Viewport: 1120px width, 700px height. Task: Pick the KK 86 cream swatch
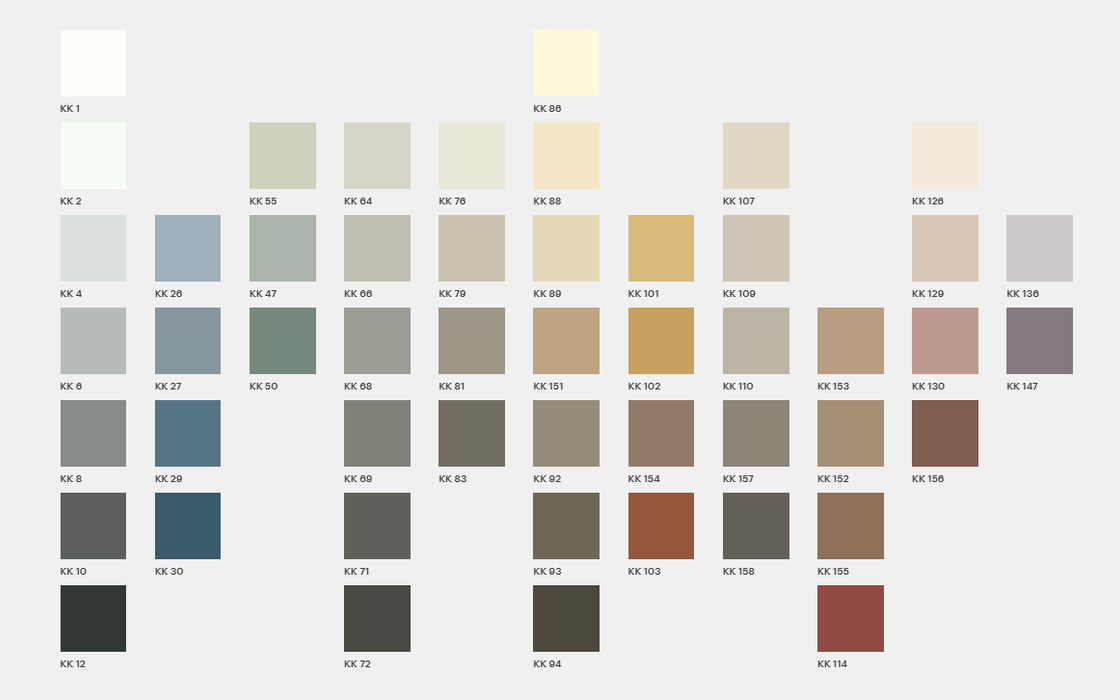pyautogui.click(x=566, y=63)
